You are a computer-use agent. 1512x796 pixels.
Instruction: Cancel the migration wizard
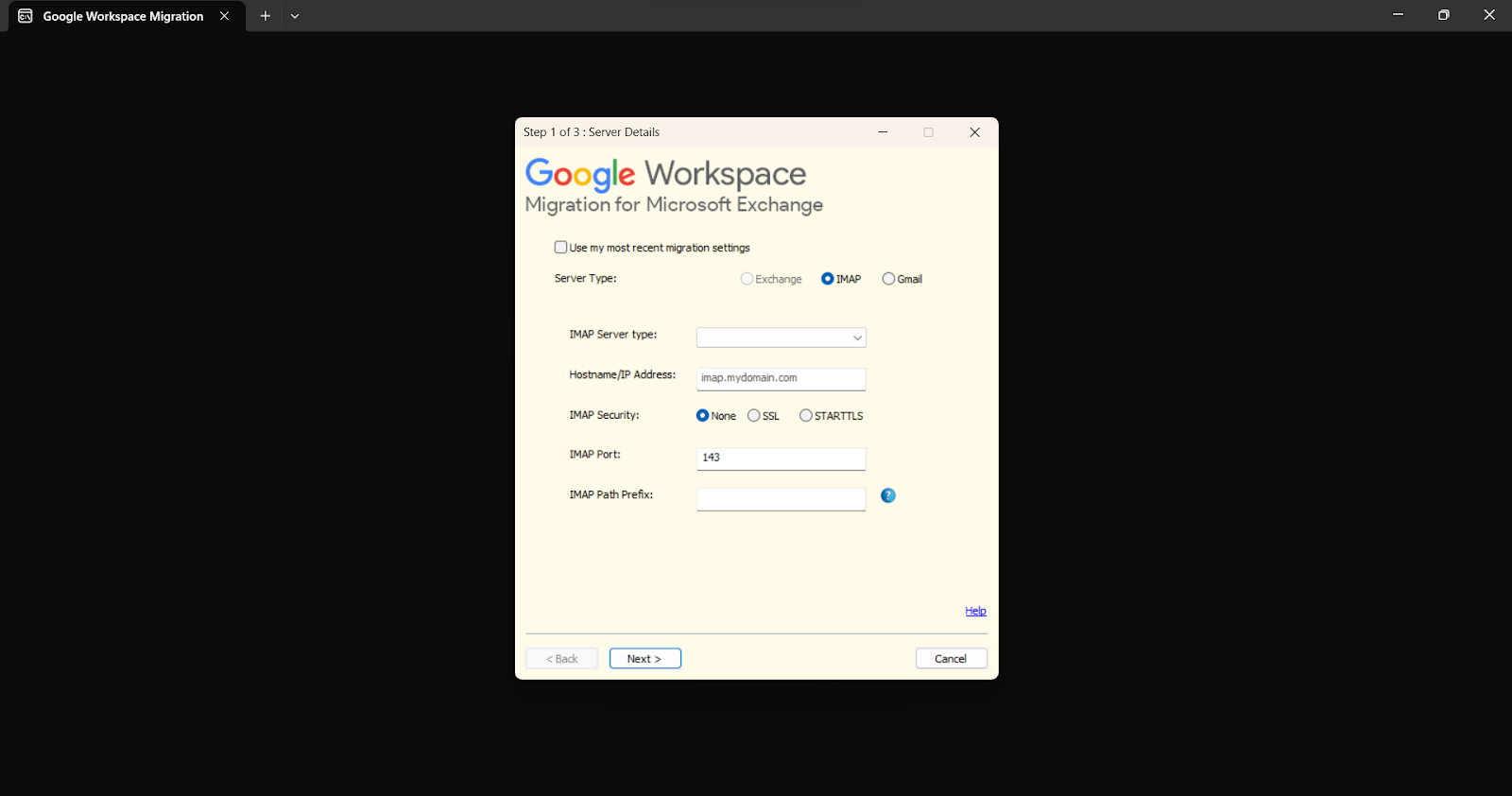pos(952,659)
